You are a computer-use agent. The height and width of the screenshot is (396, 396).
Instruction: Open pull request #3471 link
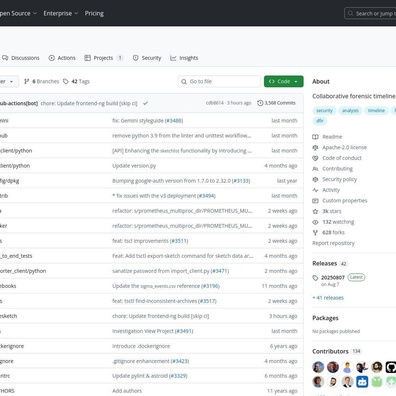point(220,271)
